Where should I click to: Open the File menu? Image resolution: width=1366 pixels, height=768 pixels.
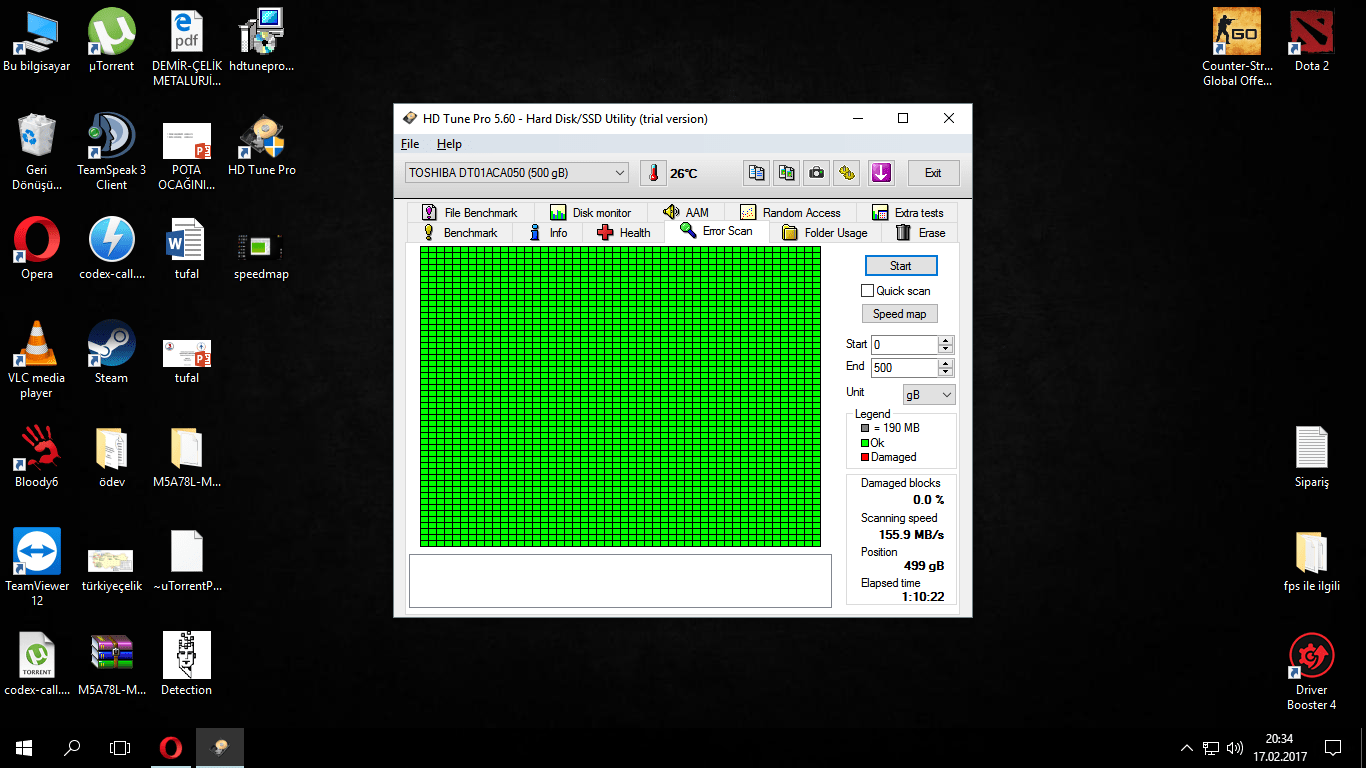coord(410,144)
